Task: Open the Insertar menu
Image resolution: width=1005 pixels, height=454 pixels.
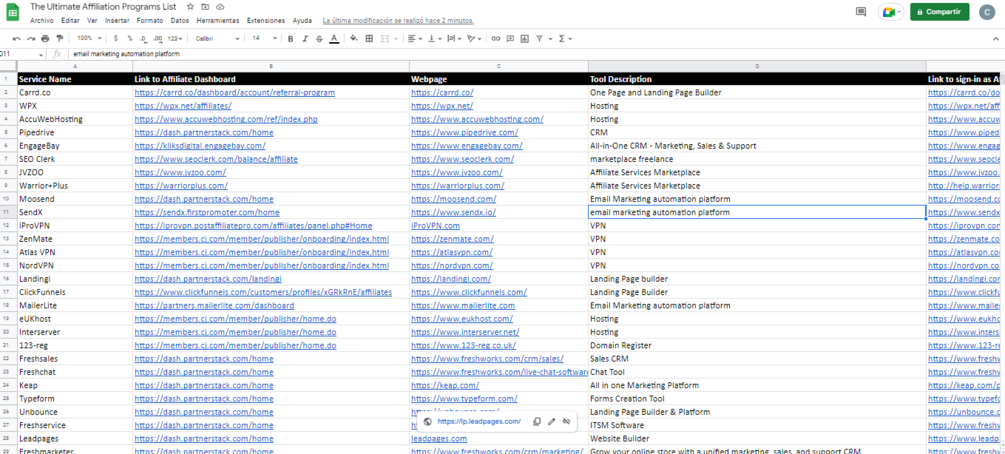Action: [x=117, y=21]
